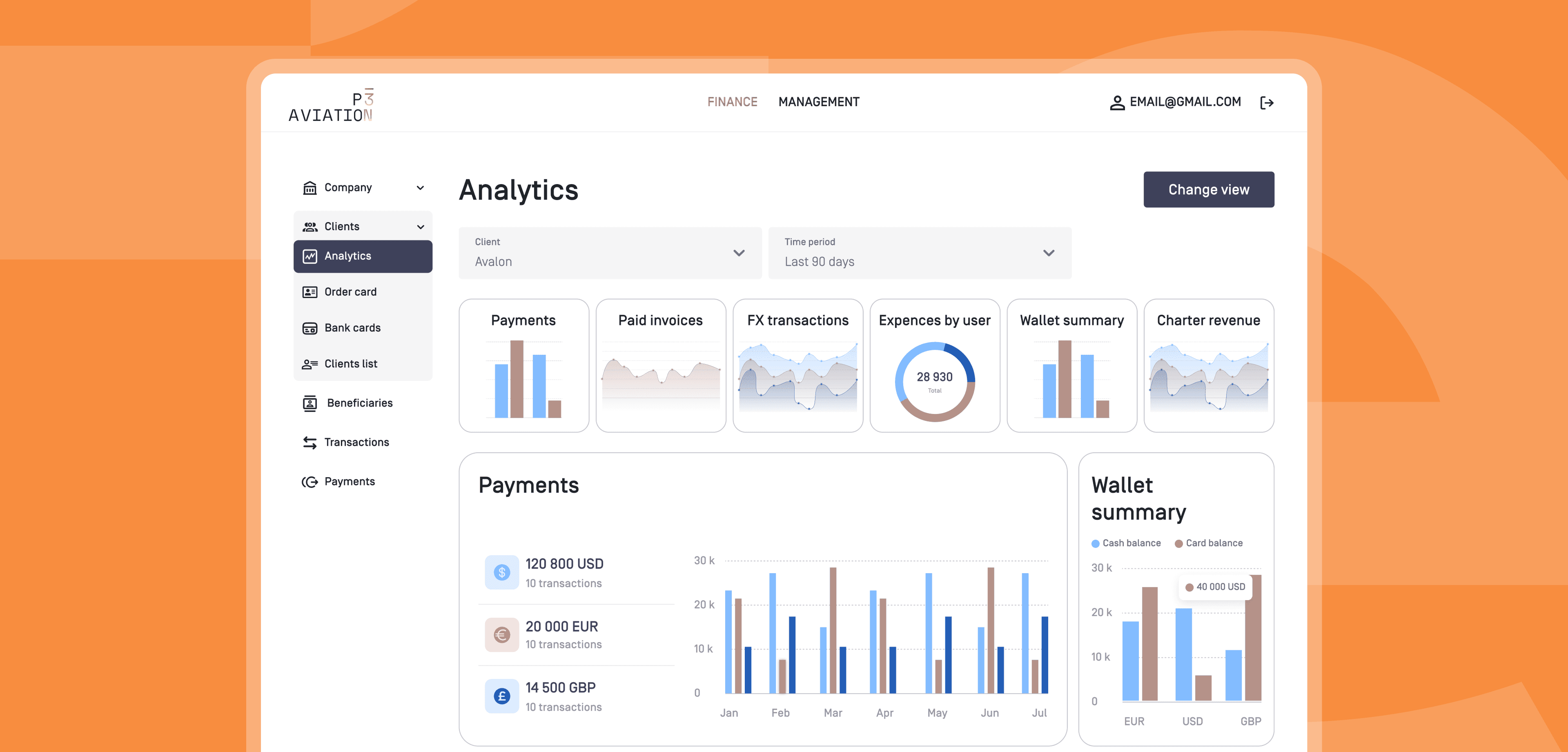
Task: Click the user profile icon
Action: 1117,102
